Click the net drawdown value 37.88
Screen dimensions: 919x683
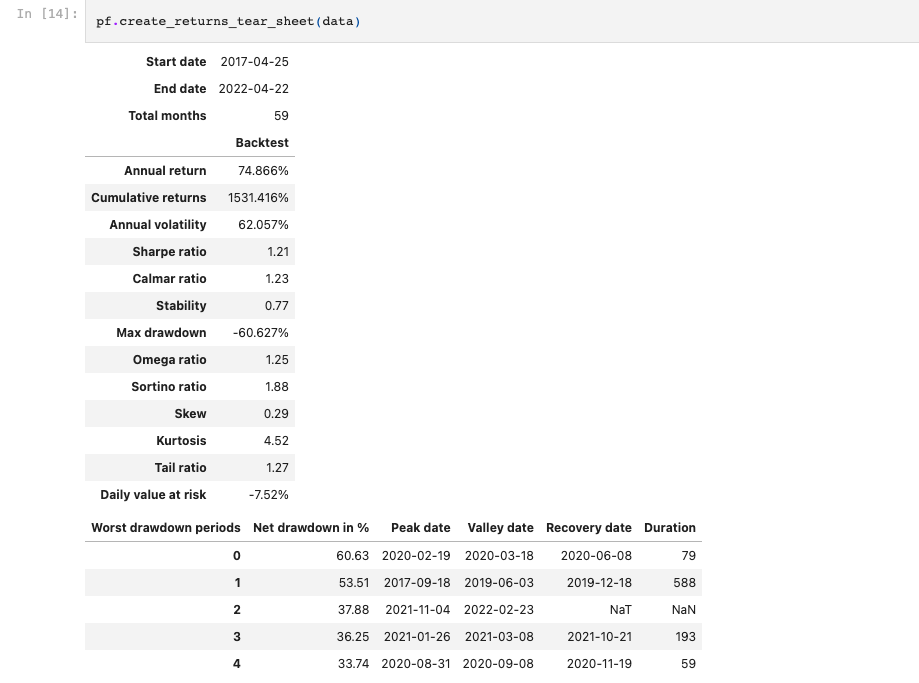pyautogui.click(x=353, y=609)
